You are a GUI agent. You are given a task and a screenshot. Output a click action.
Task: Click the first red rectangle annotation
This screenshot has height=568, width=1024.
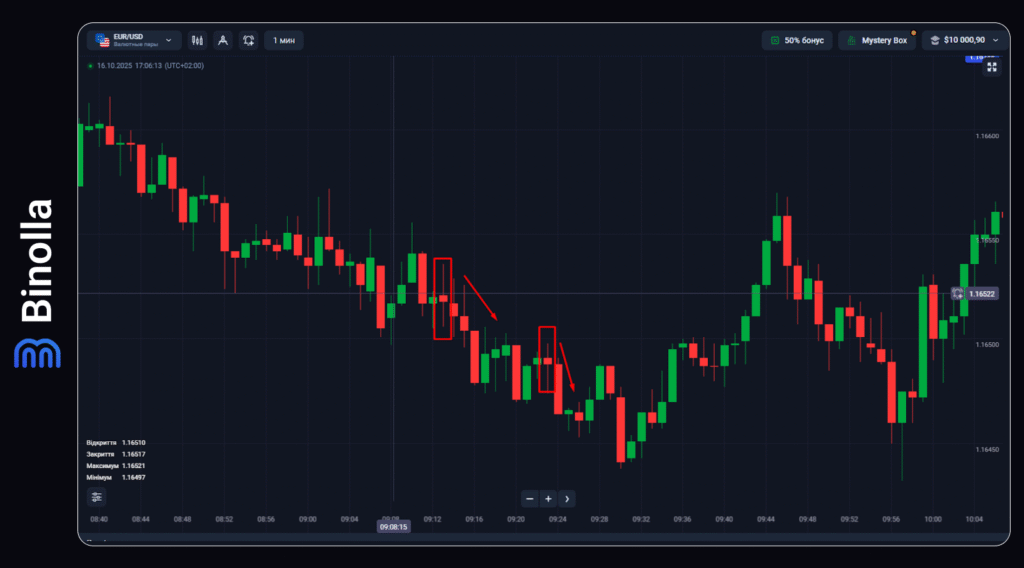[442, 298]
